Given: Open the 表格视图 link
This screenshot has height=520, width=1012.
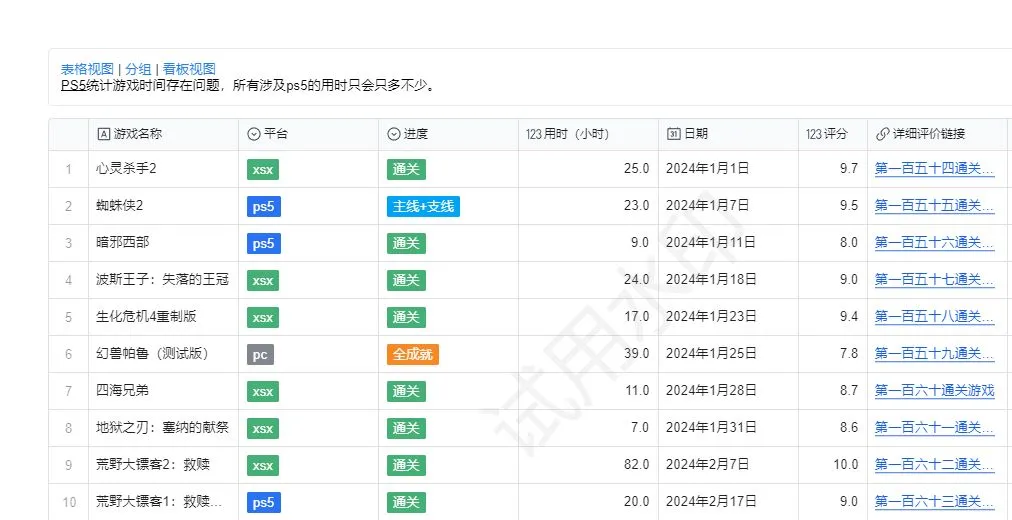Looking at the screenshot, I should pos(87,69).
